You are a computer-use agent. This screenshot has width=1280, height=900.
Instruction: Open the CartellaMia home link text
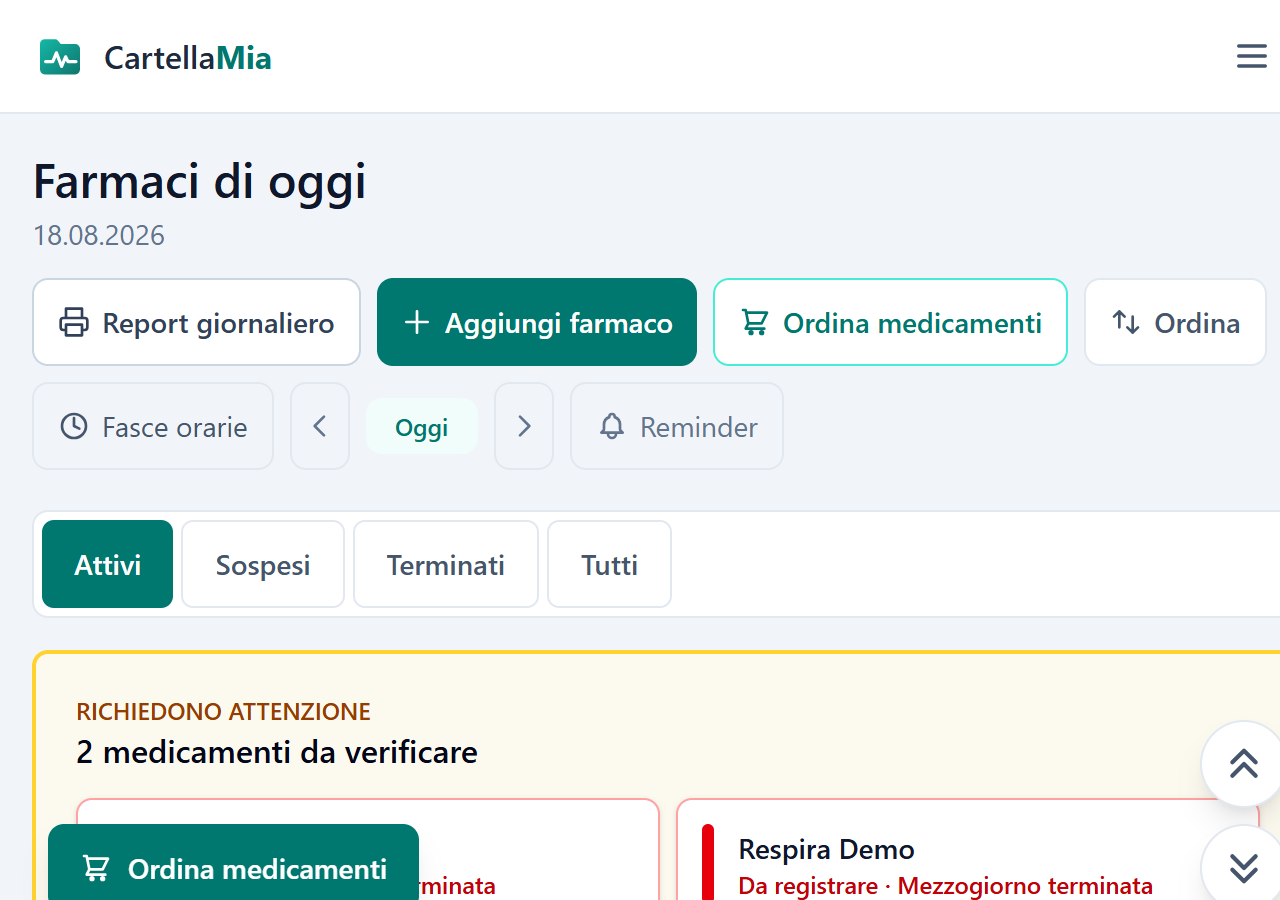[x=188, y=58]
